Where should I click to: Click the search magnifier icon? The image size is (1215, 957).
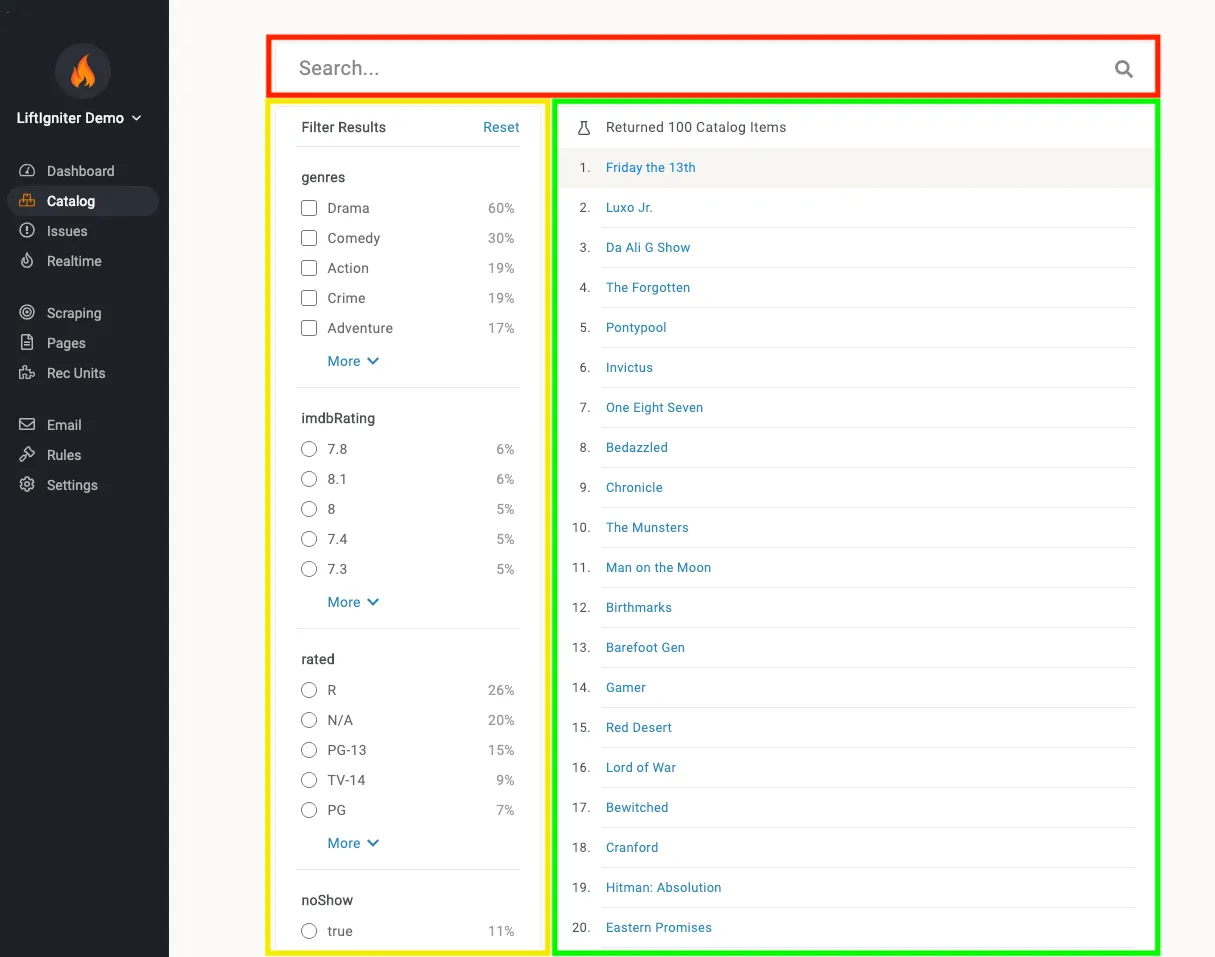1124,69
